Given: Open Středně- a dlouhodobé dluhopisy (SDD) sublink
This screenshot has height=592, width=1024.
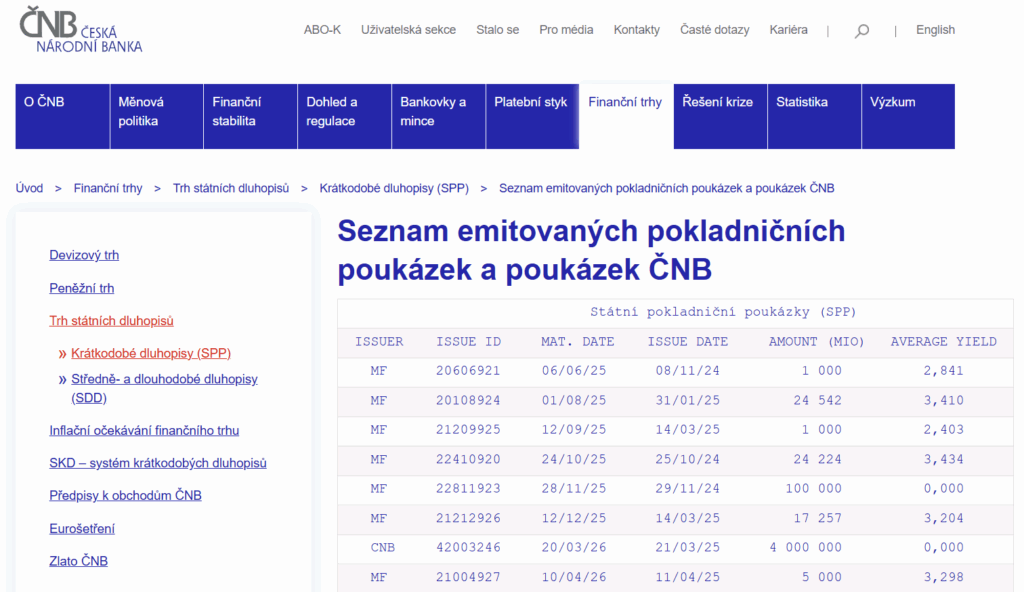Looking at the screenshot, I should [165, 388].
